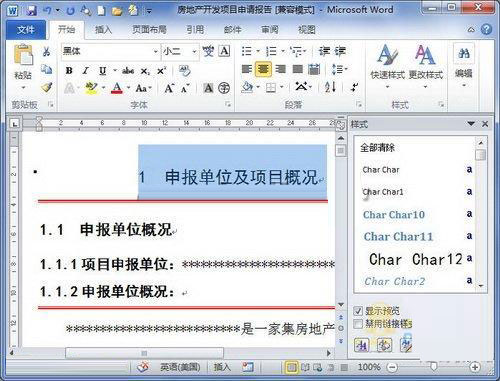Click the language indicator in status bar

point(180,367)
